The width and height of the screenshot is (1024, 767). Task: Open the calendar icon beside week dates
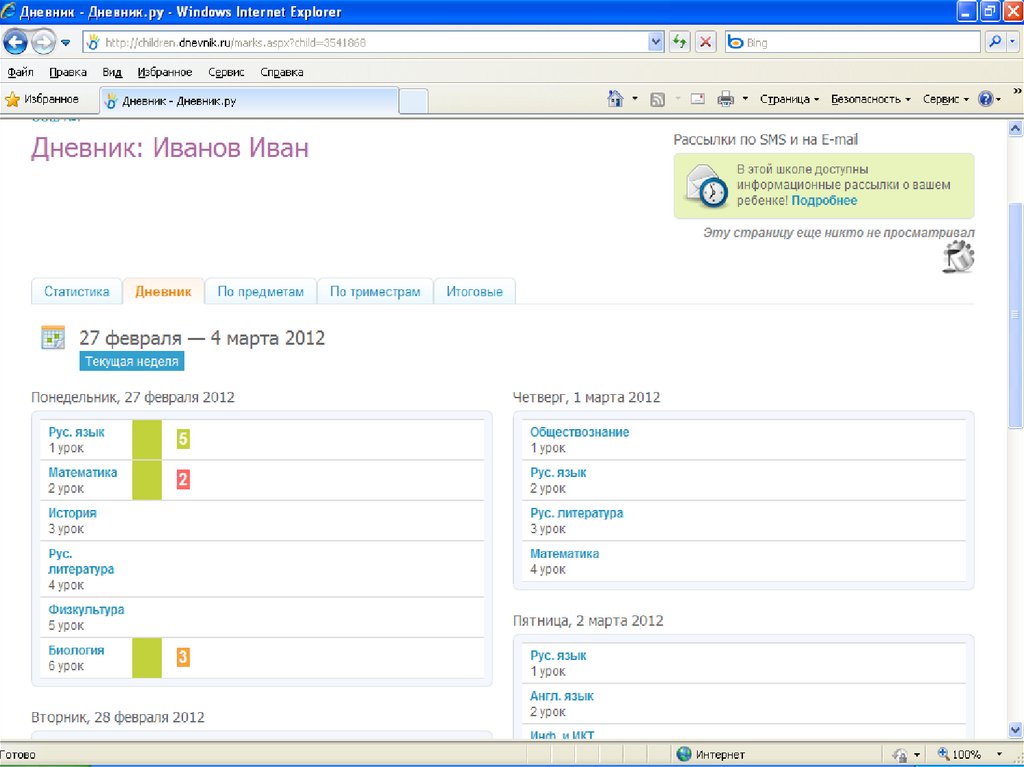tap(53, 338)
